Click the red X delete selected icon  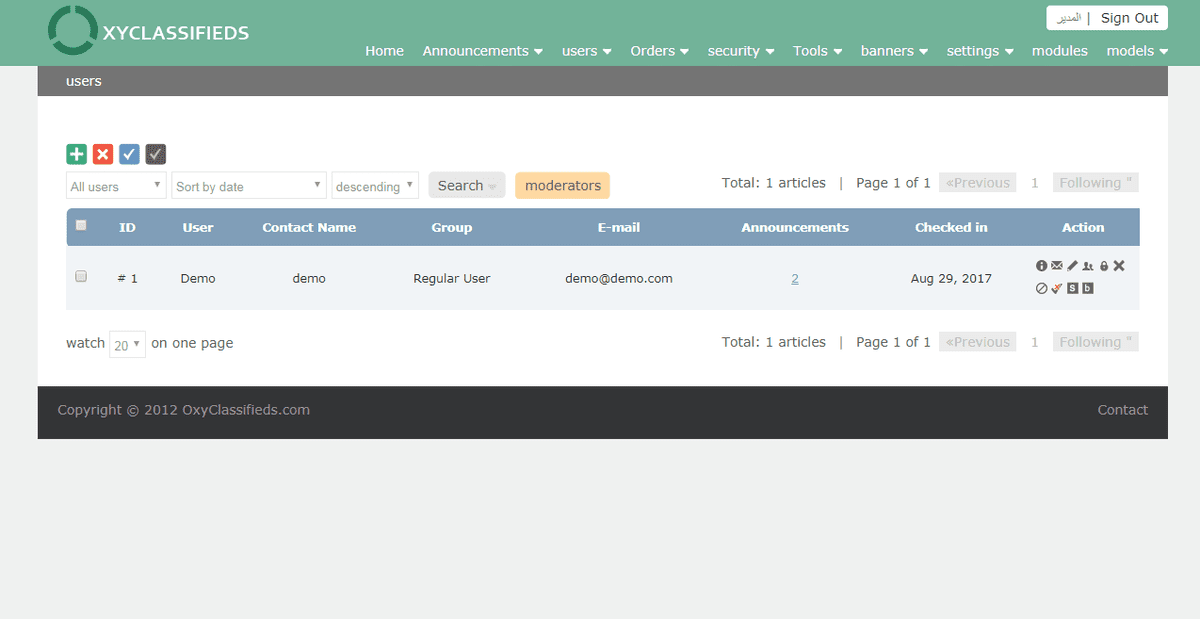pyautogui.click(x=103, y=154)
